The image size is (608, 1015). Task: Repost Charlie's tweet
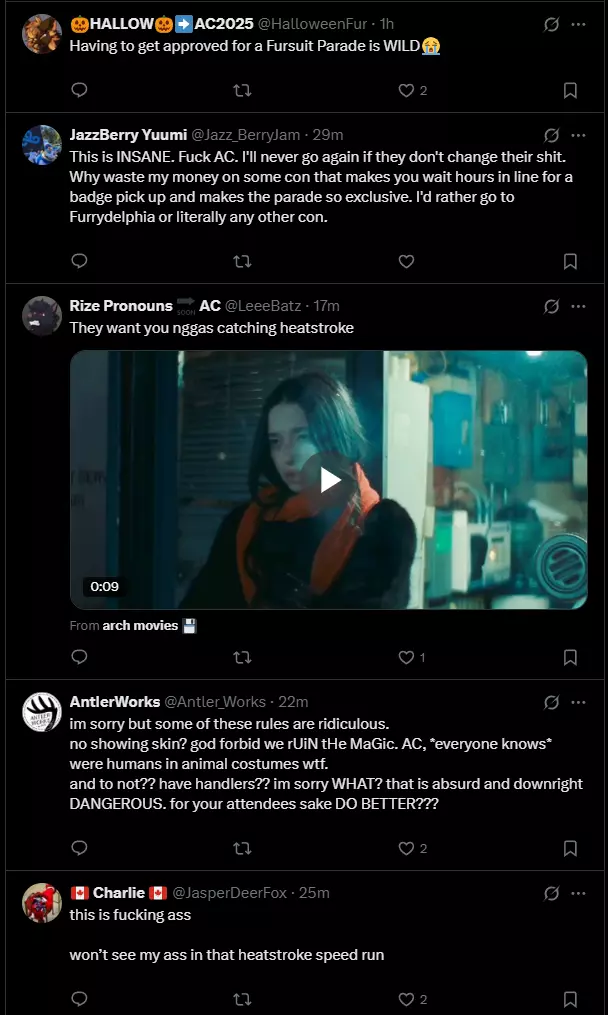coord(242,999)
